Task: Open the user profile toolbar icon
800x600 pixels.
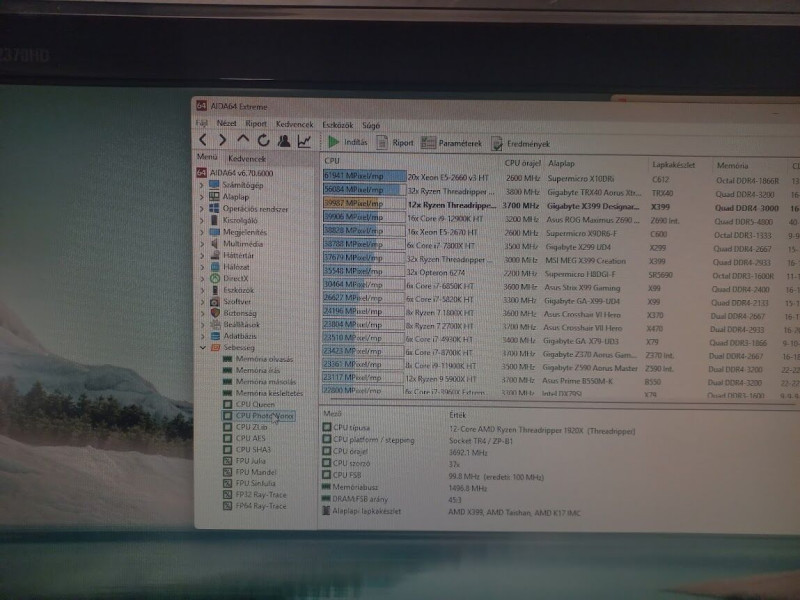Action: pyautogui.click(x=284, y=140)
